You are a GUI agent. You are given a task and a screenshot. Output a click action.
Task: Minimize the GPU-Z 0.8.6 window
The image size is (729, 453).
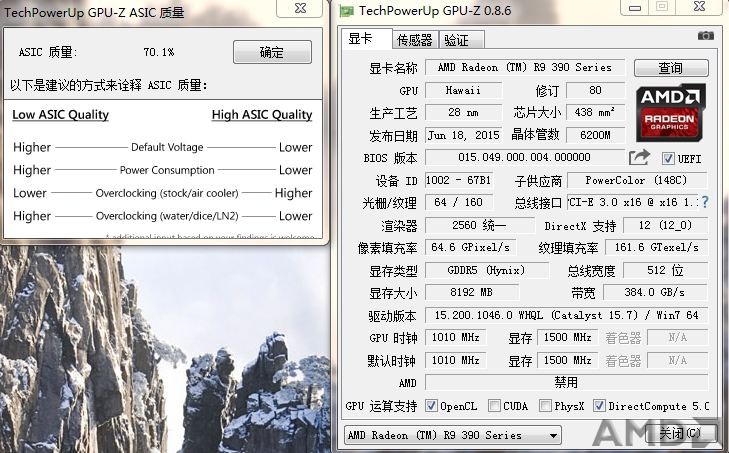tap(635, 7)
